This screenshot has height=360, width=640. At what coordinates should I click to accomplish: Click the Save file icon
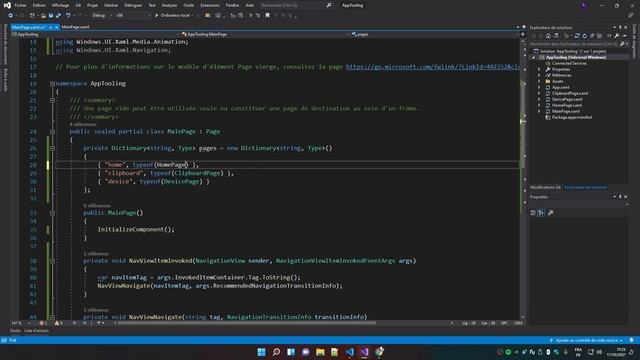coord(51,16)
